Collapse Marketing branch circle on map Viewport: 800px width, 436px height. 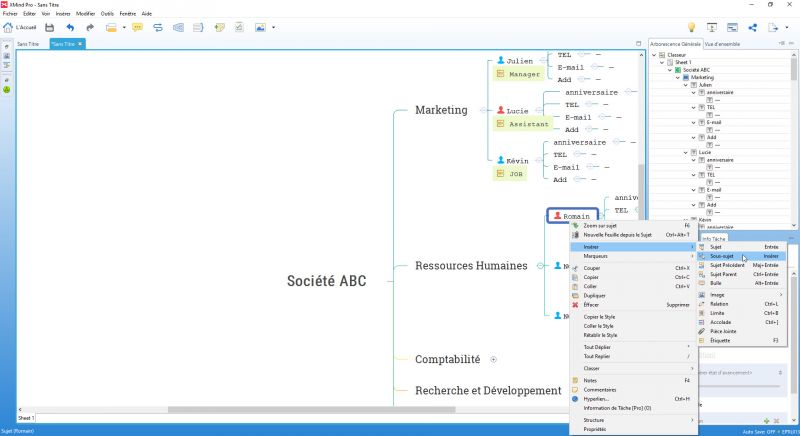[483, 110]
